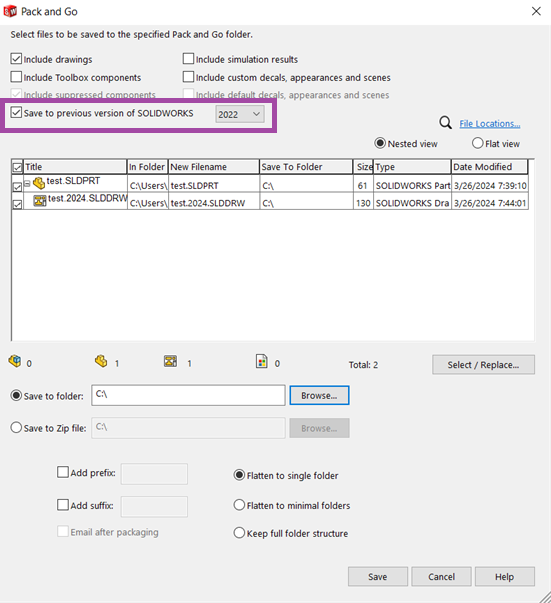Viewport: 551px width, 603px height.
Task: Select the Nested view option
Action: pos(380,143)
